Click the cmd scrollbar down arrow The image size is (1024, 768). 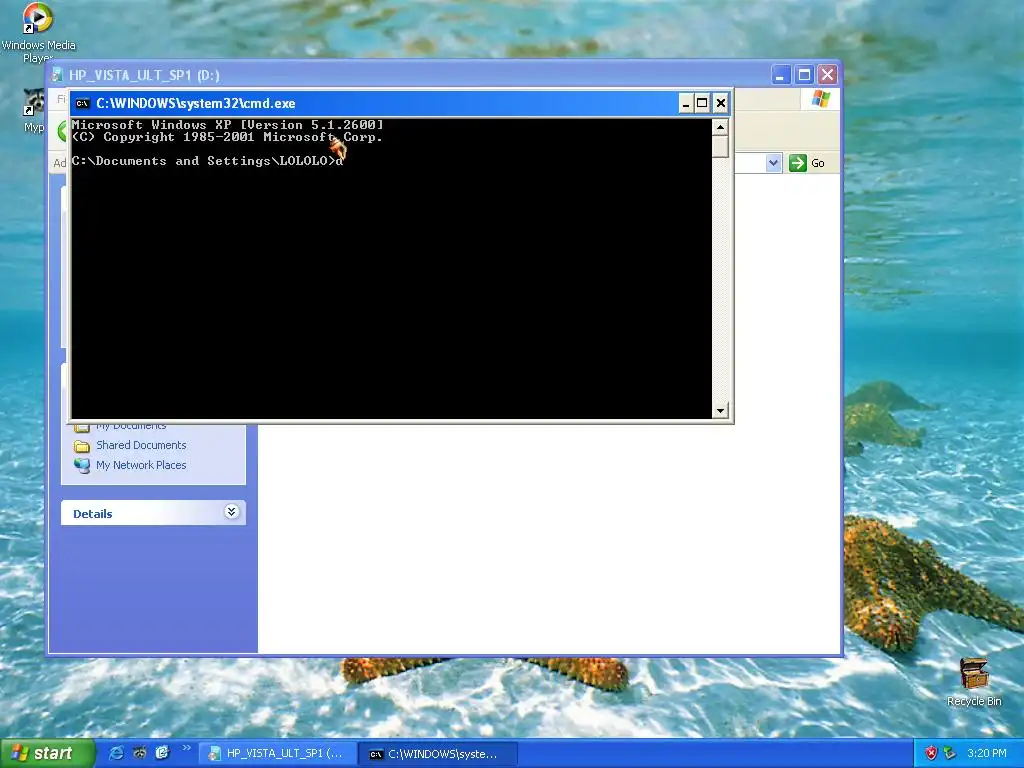[720, 411]
